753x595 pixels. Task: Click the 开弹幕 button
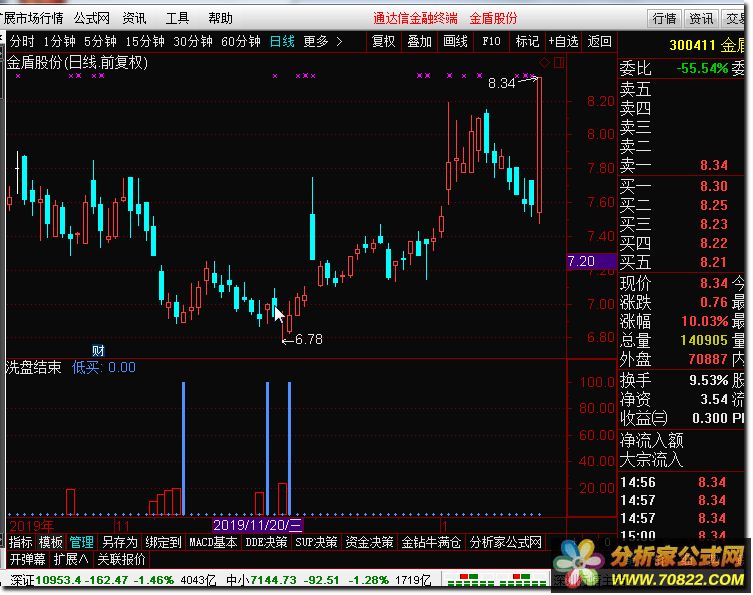(x=27, y=559)
